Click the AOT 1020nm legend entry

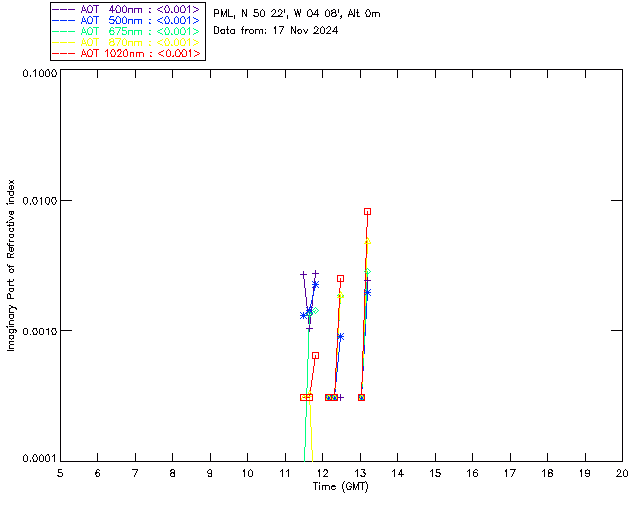coord(128,53)
